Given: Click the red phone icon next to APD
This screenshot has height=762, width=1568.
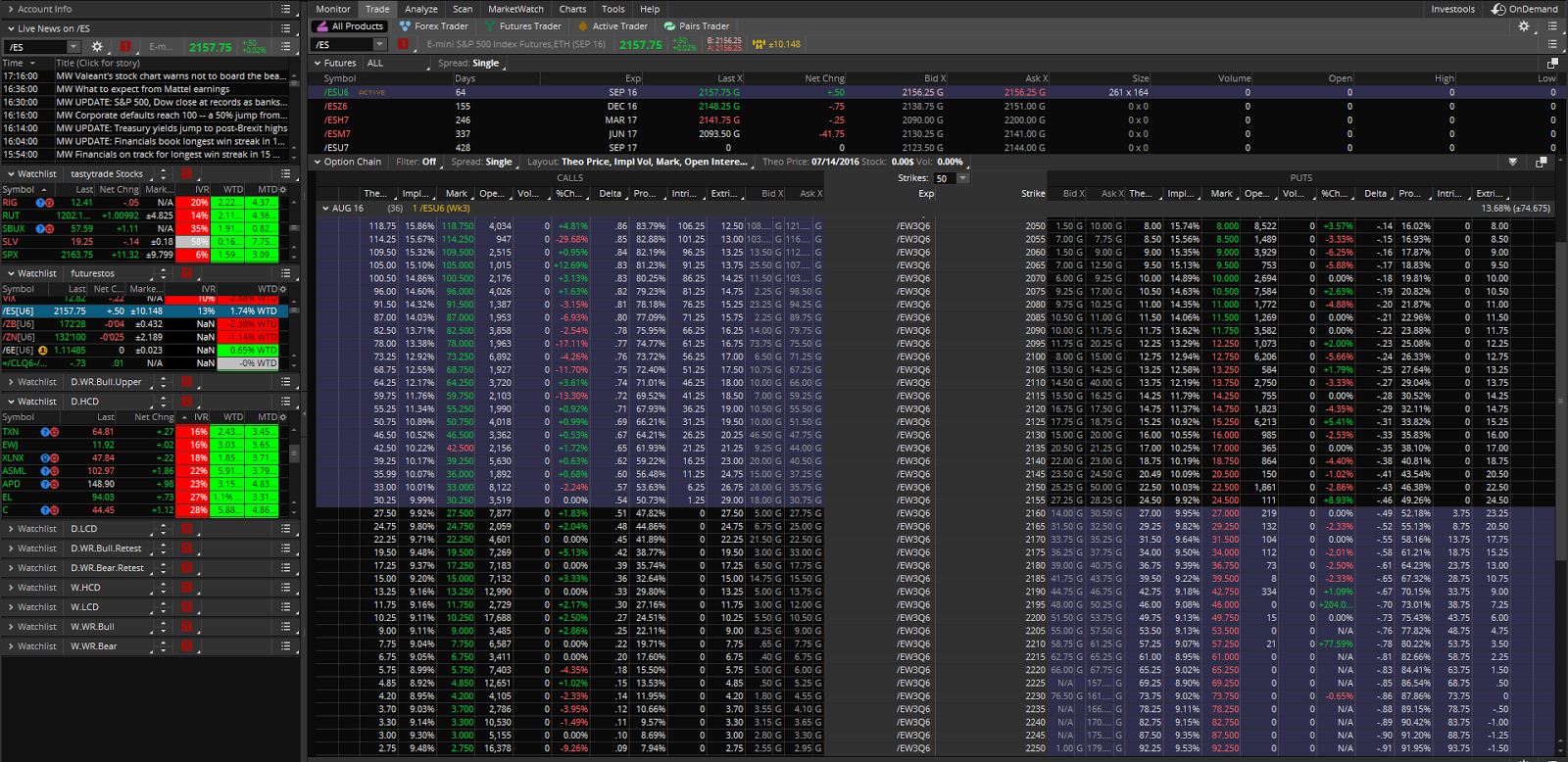Looking at the screenshot, I should (x=54, y=484).
